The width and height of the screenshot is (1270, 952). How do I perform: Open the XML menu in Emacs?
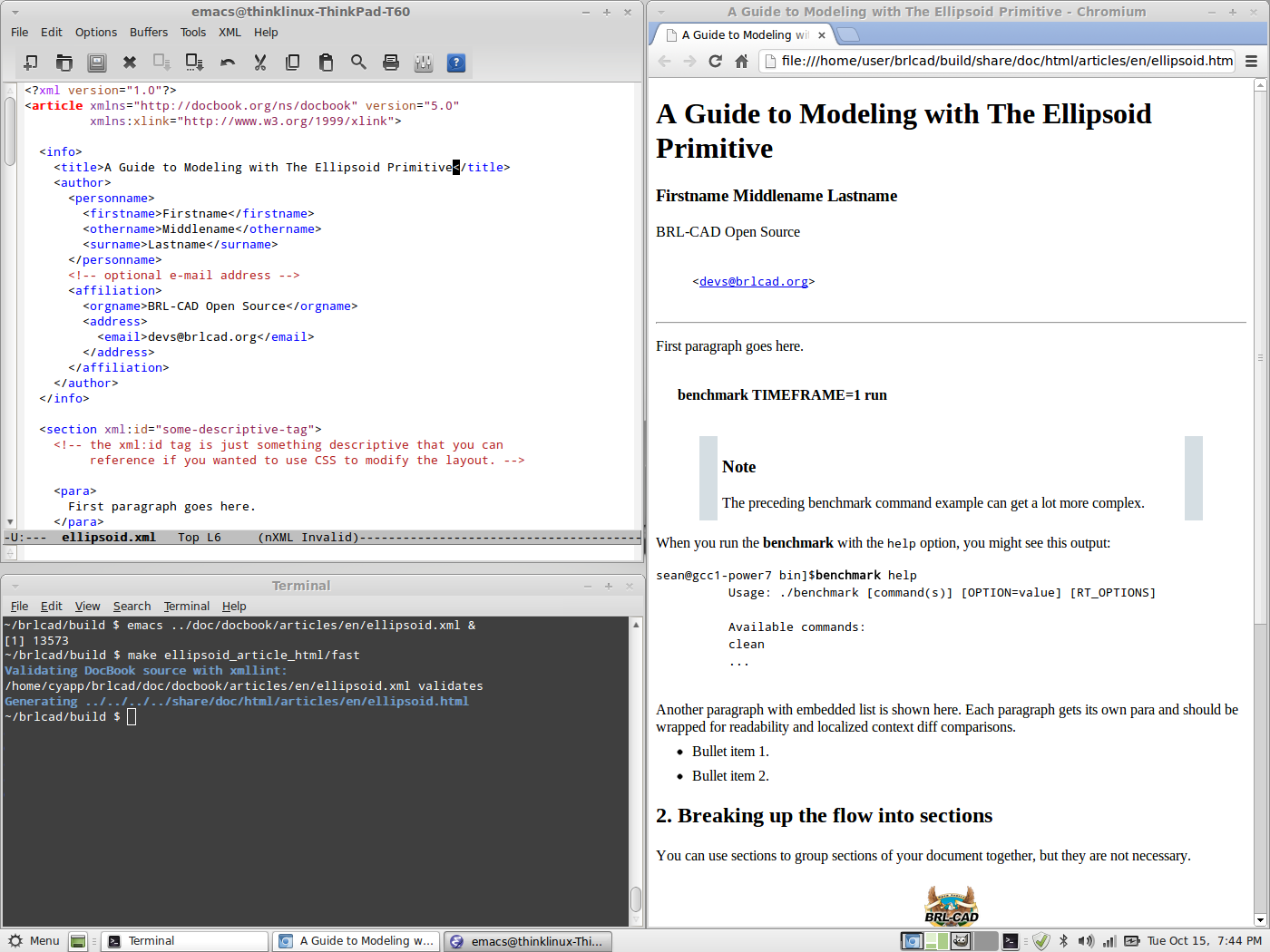click(230, 32)
